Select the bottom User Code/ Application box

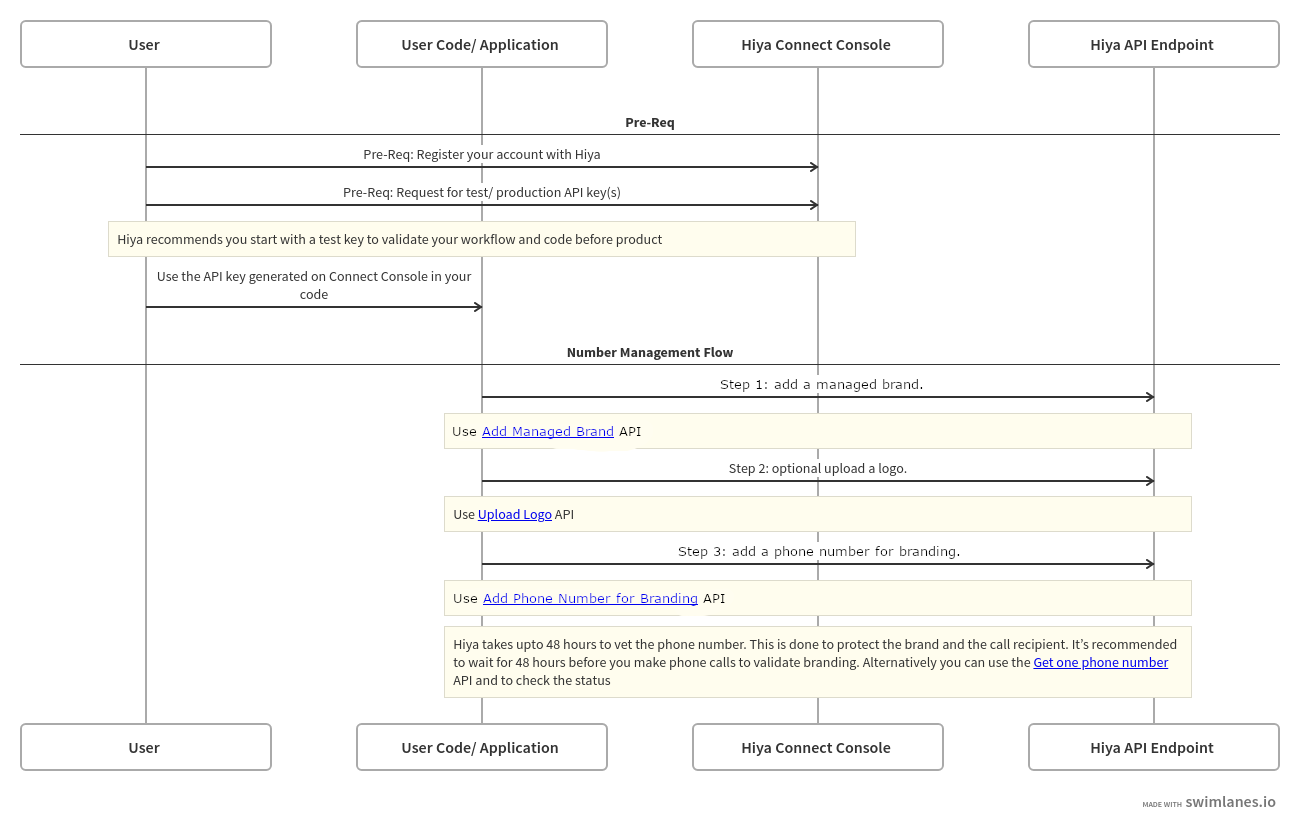tap(482, 747)
